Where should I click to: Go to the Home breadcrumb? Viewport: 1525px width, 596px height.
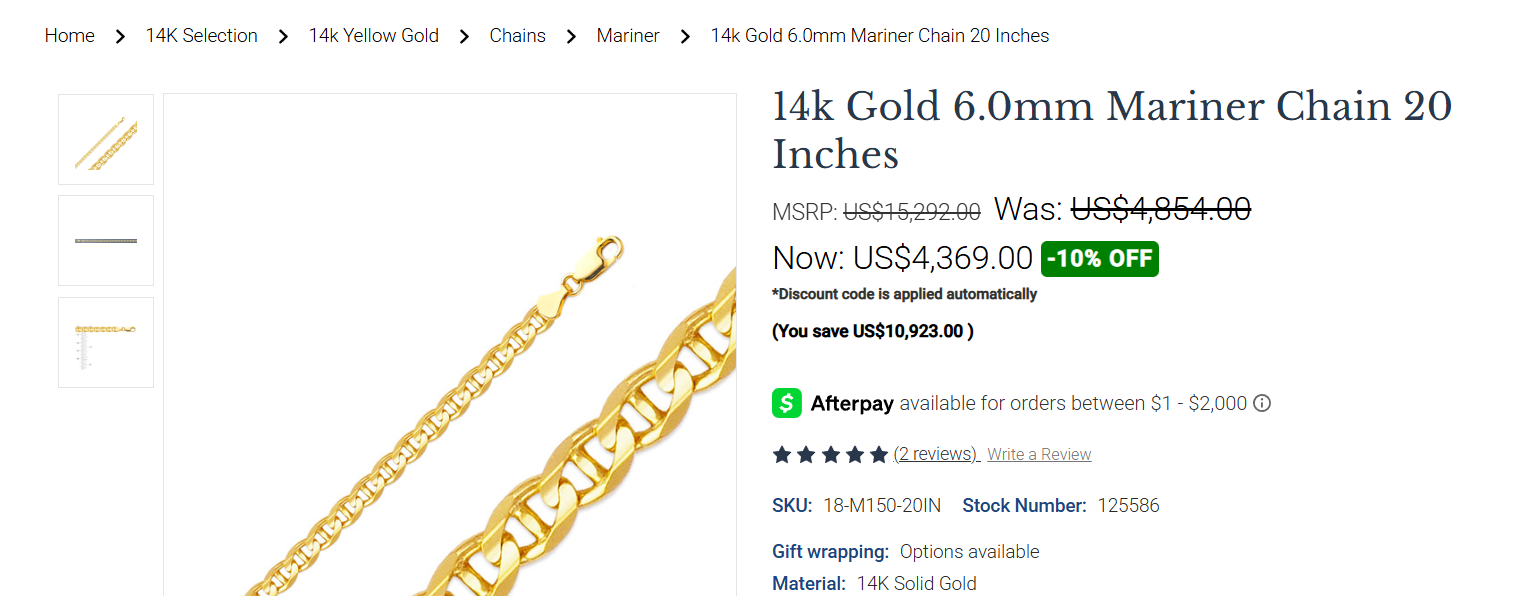point(70,36)
